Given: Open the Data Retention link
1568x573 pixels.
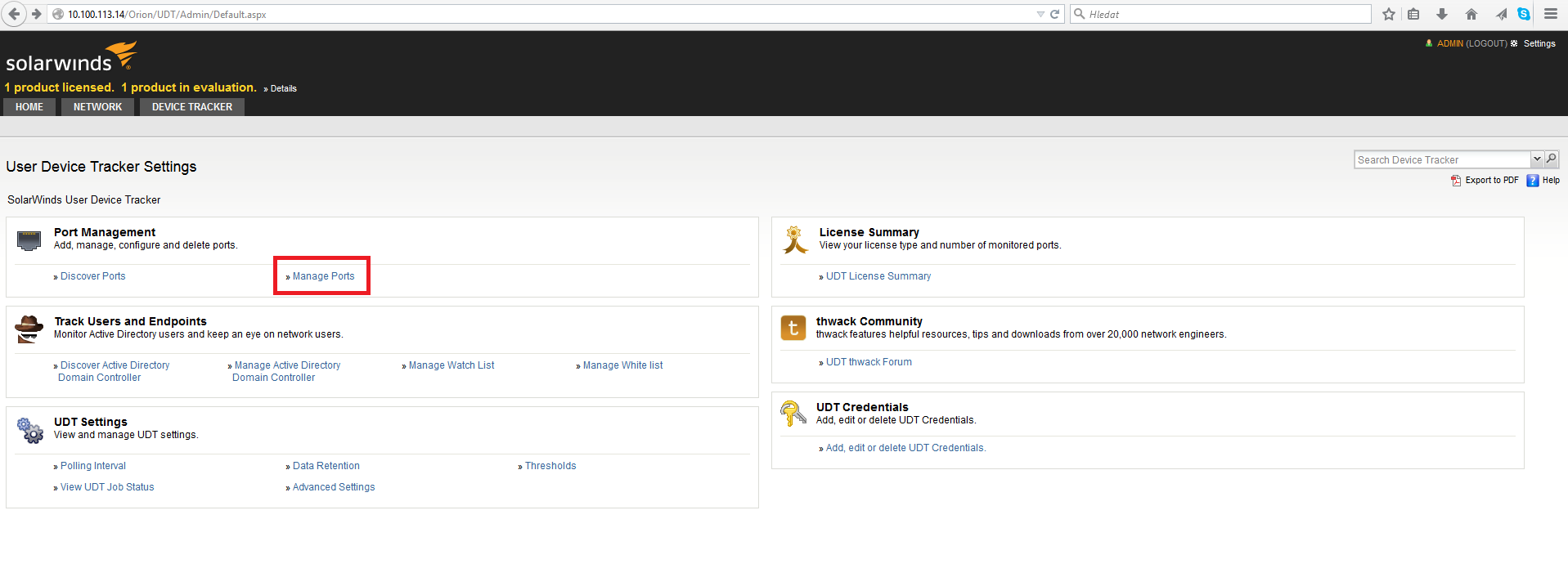Looking at the screenshot, I should click(x=326, y=466).
